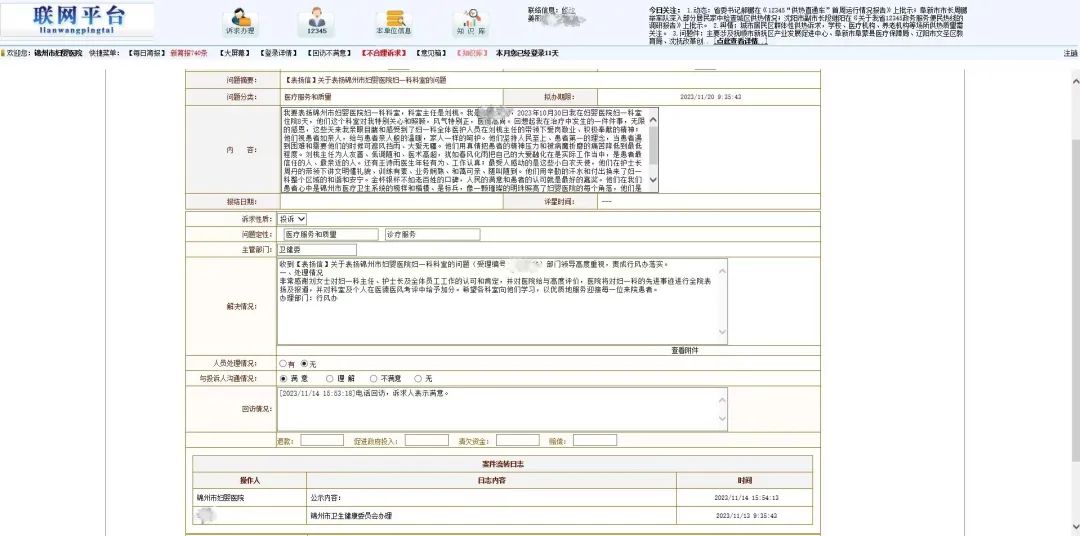Choose 不满意 communication option
Screen dimensions: 1080x536
click(x=373, y=379)
